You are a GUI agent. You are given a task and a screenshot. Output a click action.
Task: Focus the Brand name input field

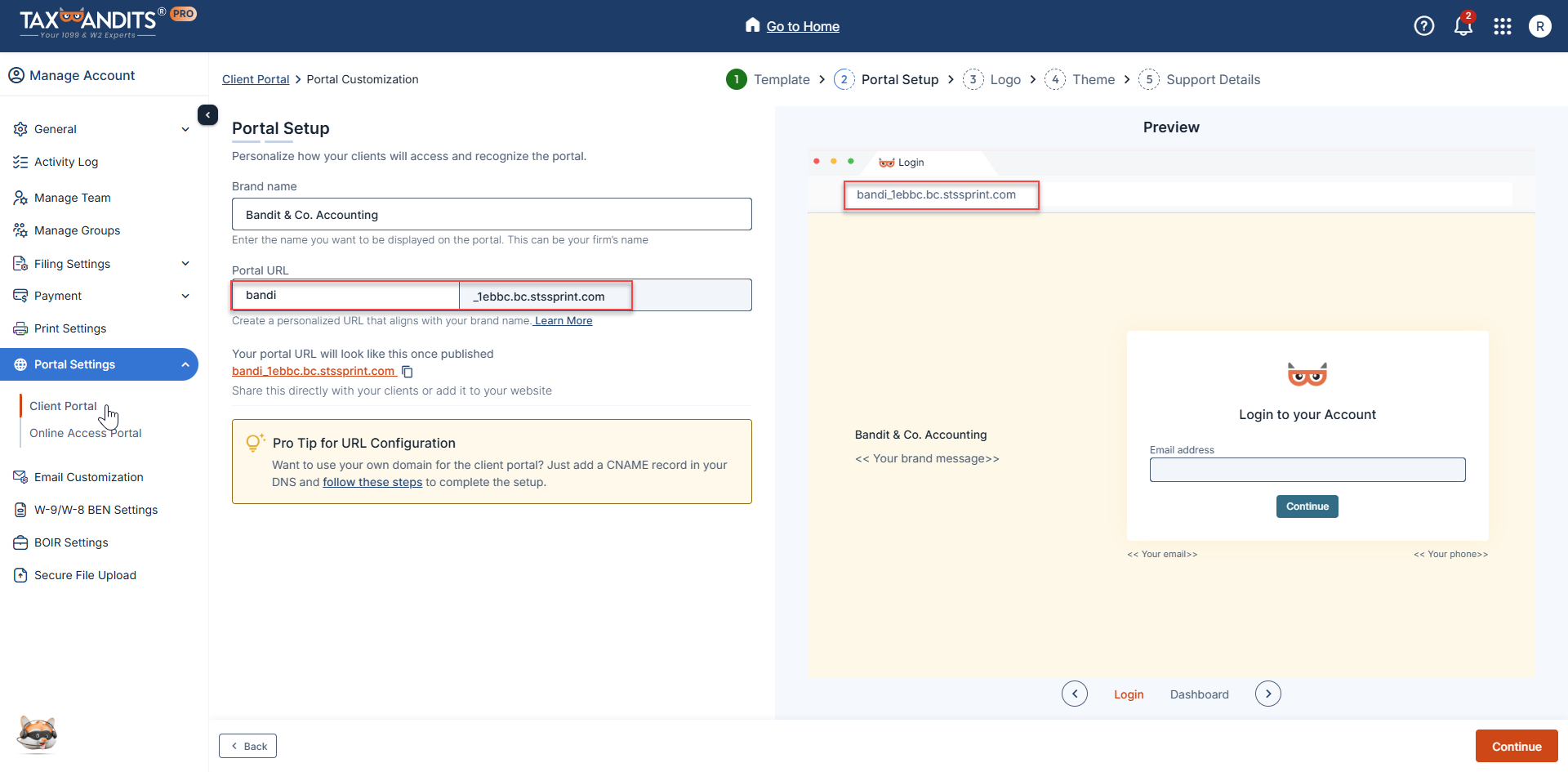492,214
